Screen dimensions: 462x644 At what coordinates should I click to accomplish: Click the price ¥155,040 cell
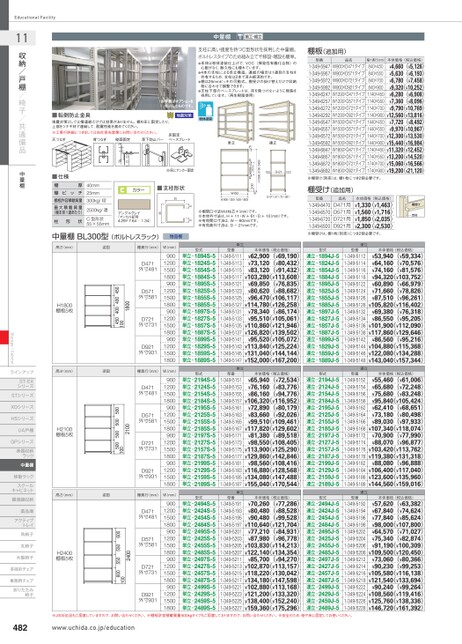click(257, 484)
